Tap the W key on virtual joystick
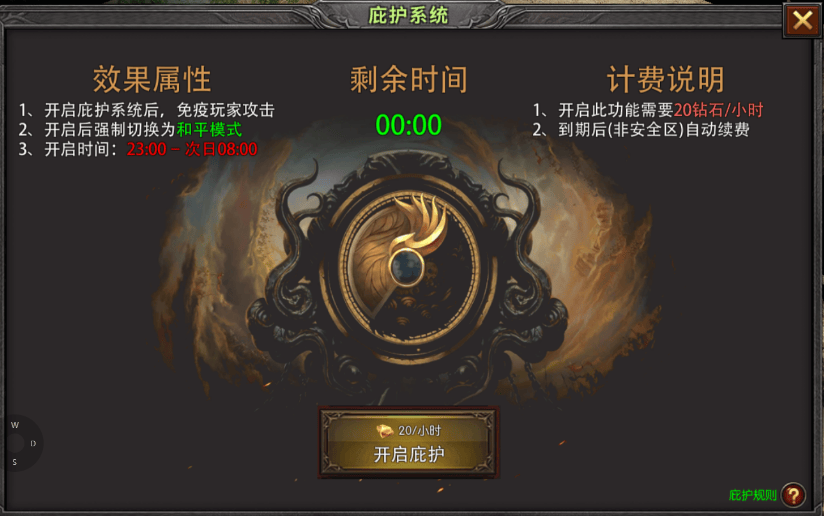This screenshot has height=516, width=824. coord(15,425)
